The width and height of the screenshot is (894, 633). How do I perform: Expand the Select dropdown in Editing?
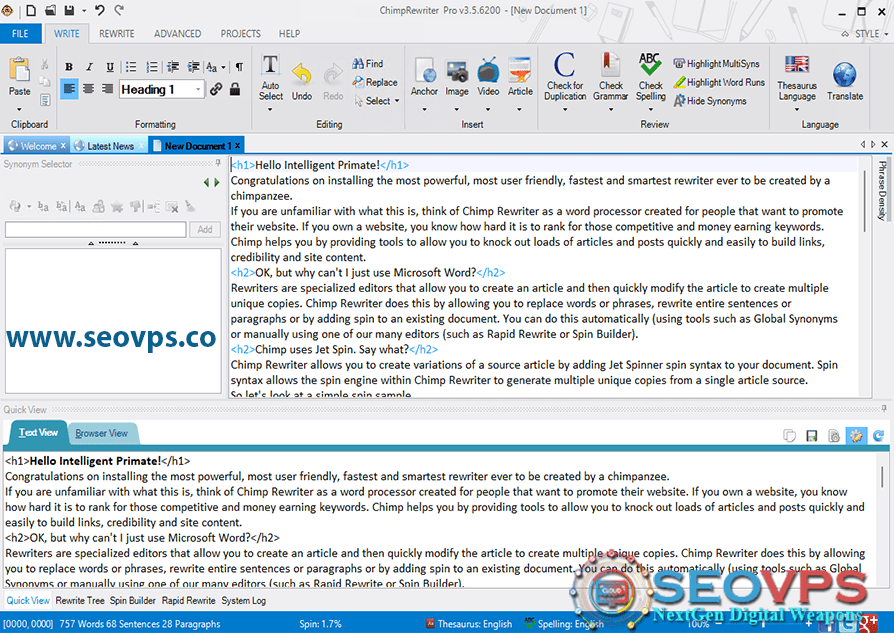click(397, 101)
